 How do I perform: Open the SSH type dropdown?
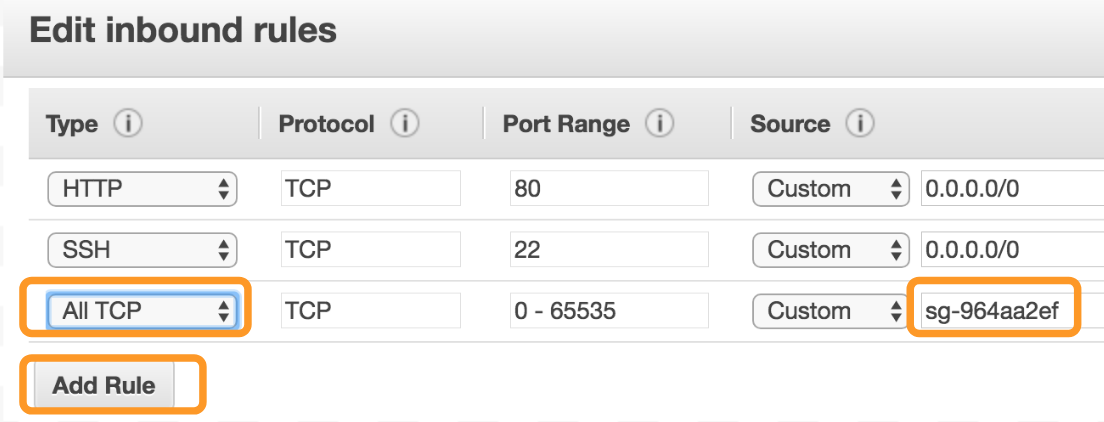(x=141, y=250)
